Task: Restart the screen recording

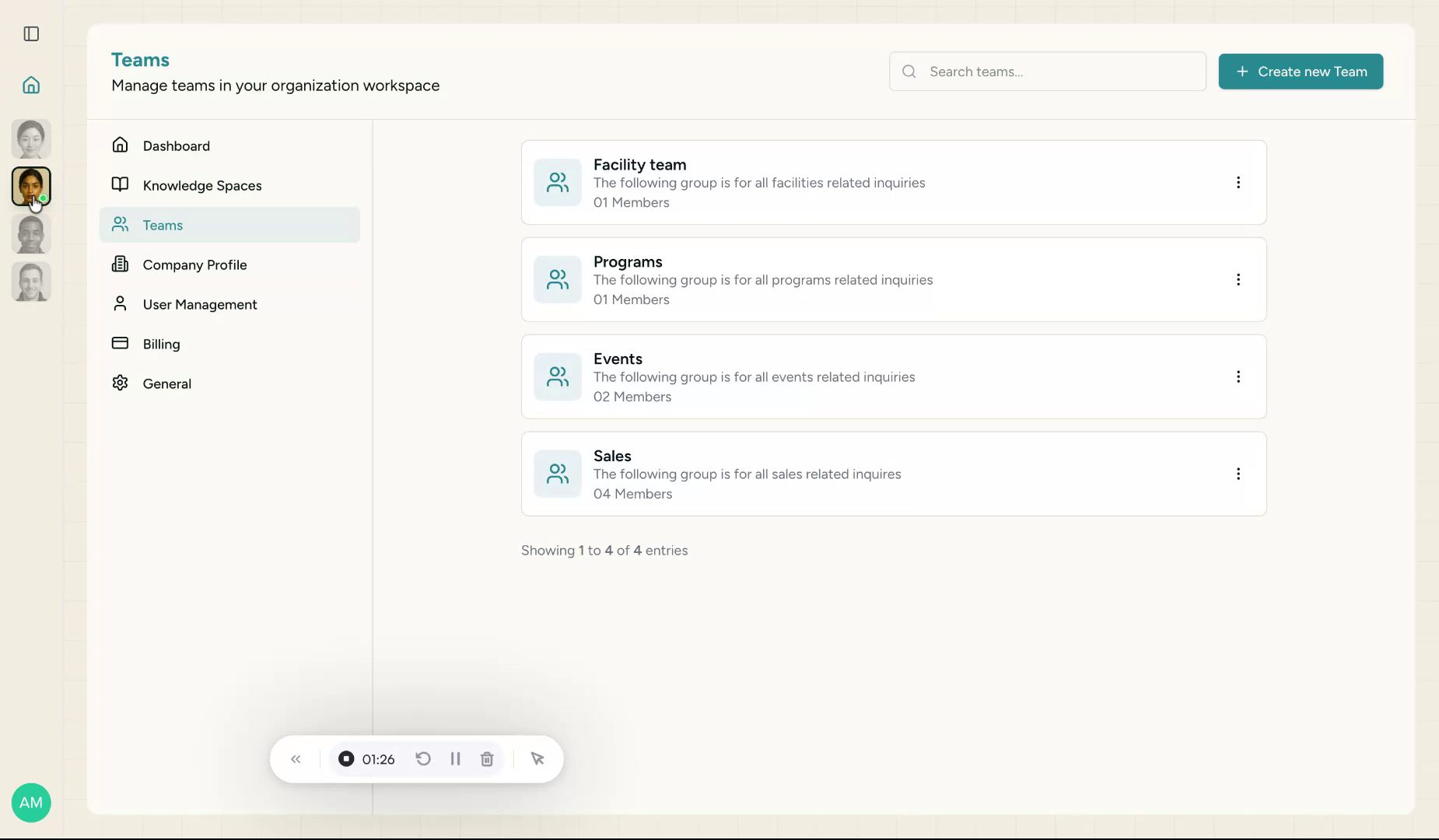Action: [x=422, y=758]
